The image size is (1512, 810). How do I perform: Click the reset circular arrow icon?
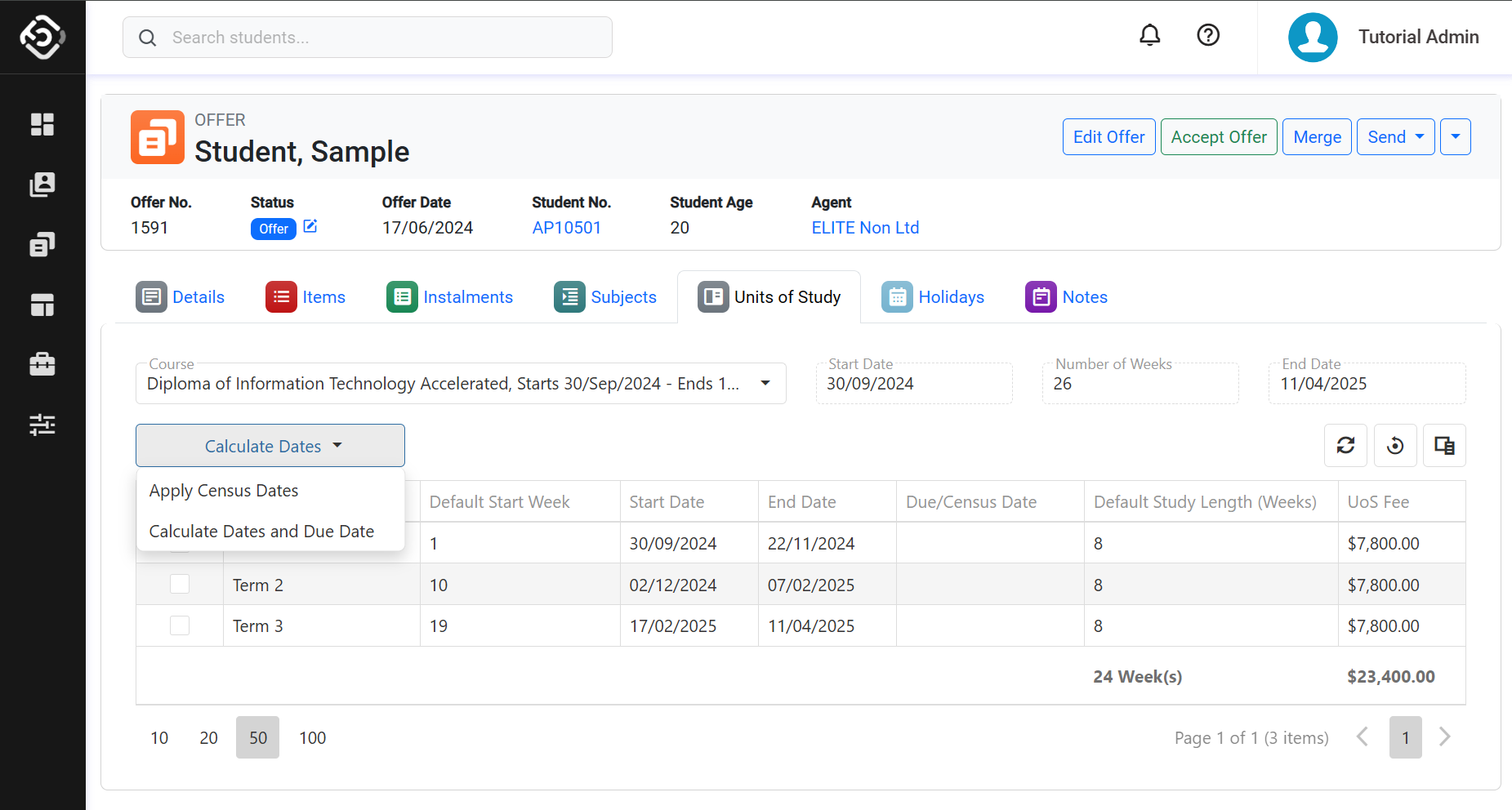(1395, 445)
